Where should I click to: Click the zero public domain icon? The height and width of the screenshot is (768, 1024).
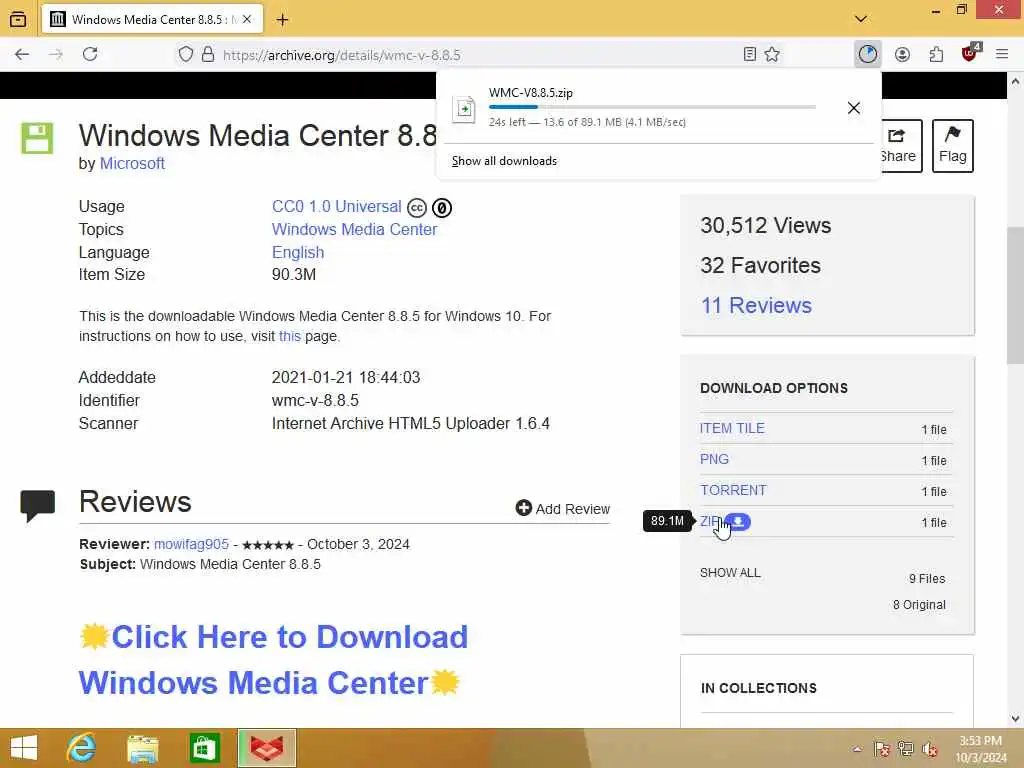coord(442,208)
